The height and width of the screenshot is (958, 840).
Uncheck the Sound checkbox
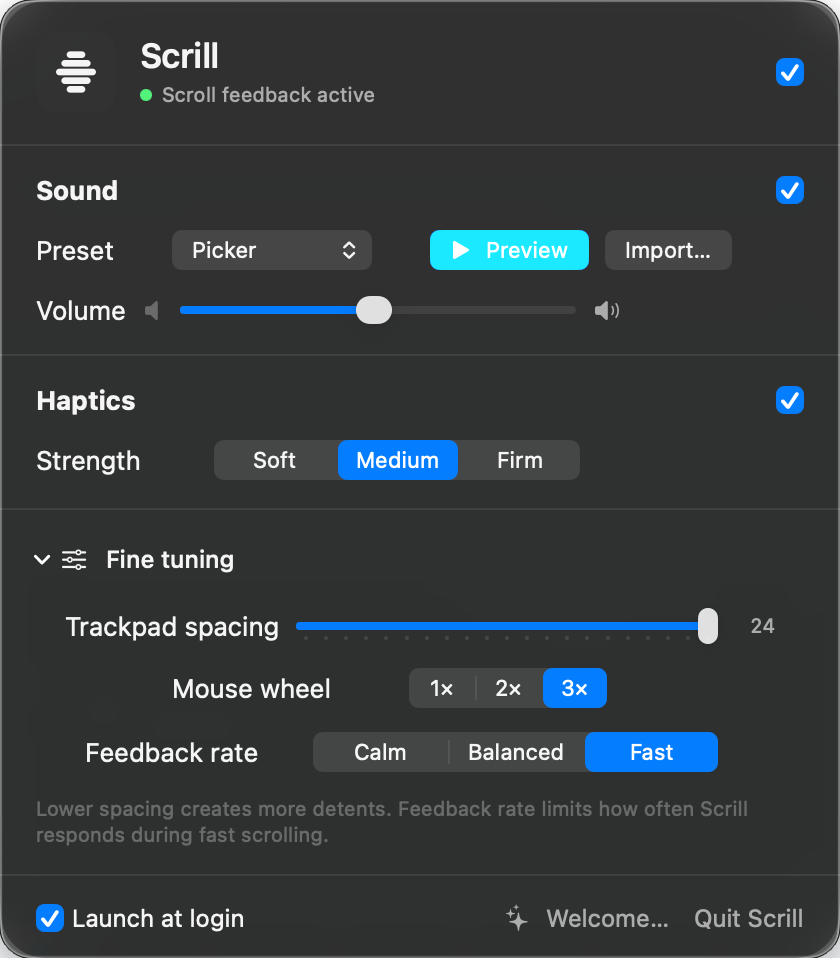pyautogui.click(x=789, y=190)
